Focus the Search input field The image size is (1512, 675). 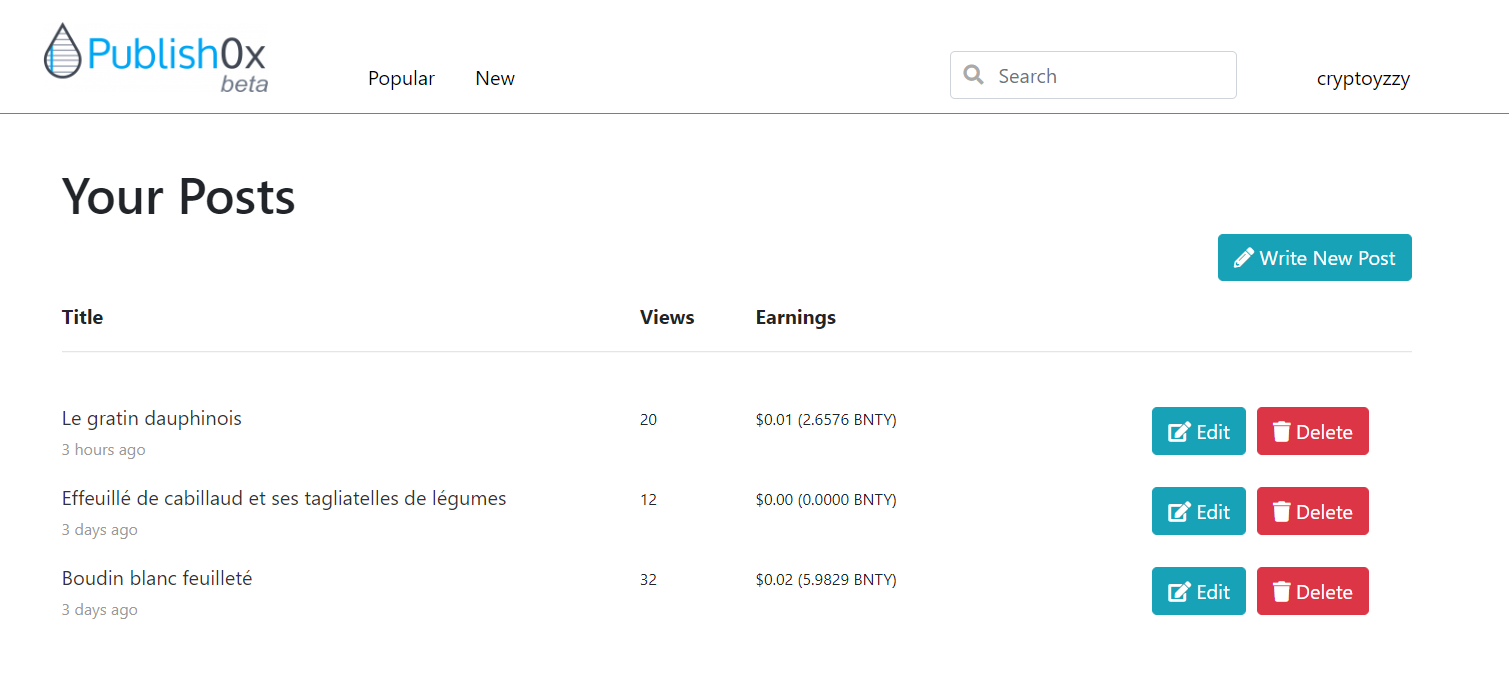point(1093,75)
